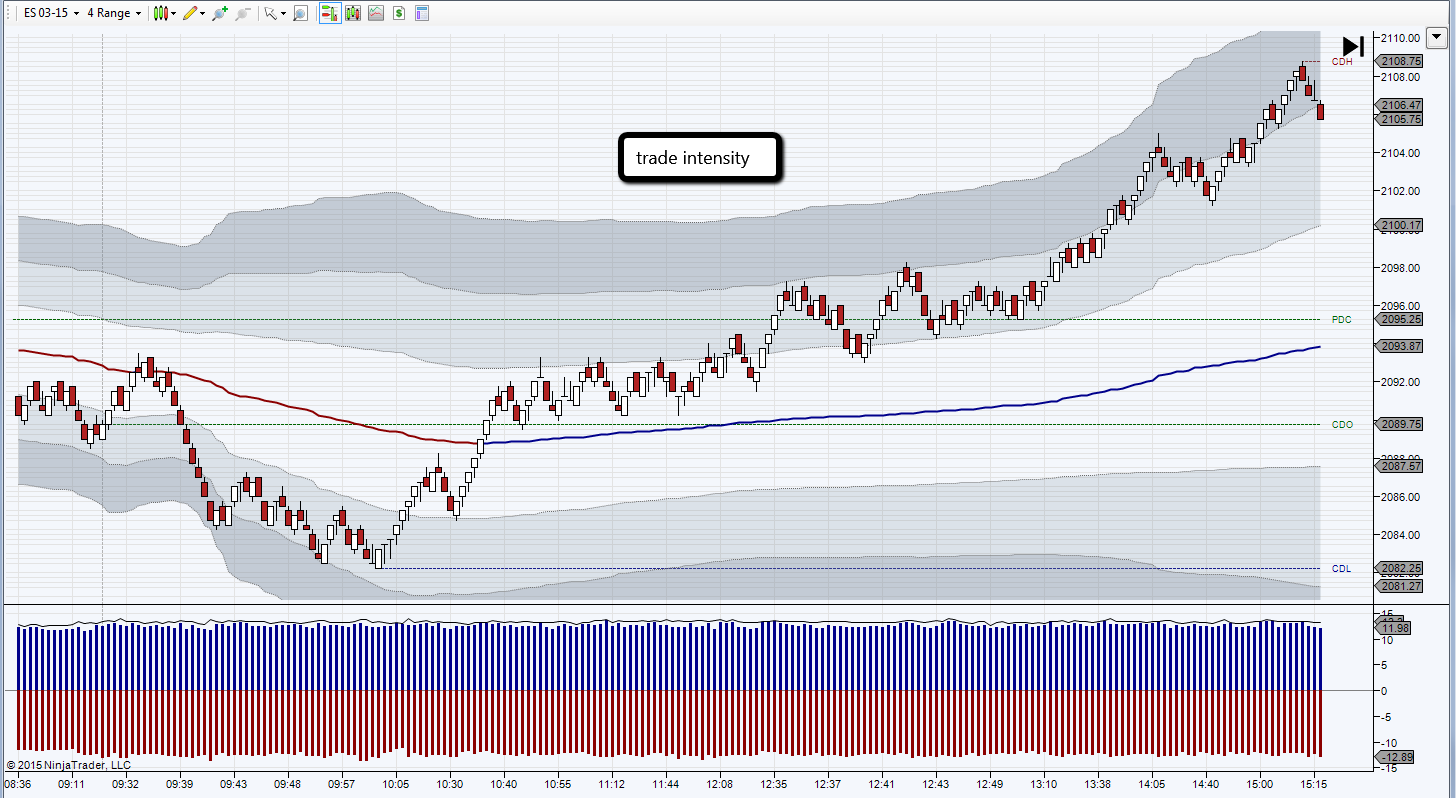This screenshot has height=798, width=1456.
Task: Open the 4 Range interval selector
Action: coord(114,13)
